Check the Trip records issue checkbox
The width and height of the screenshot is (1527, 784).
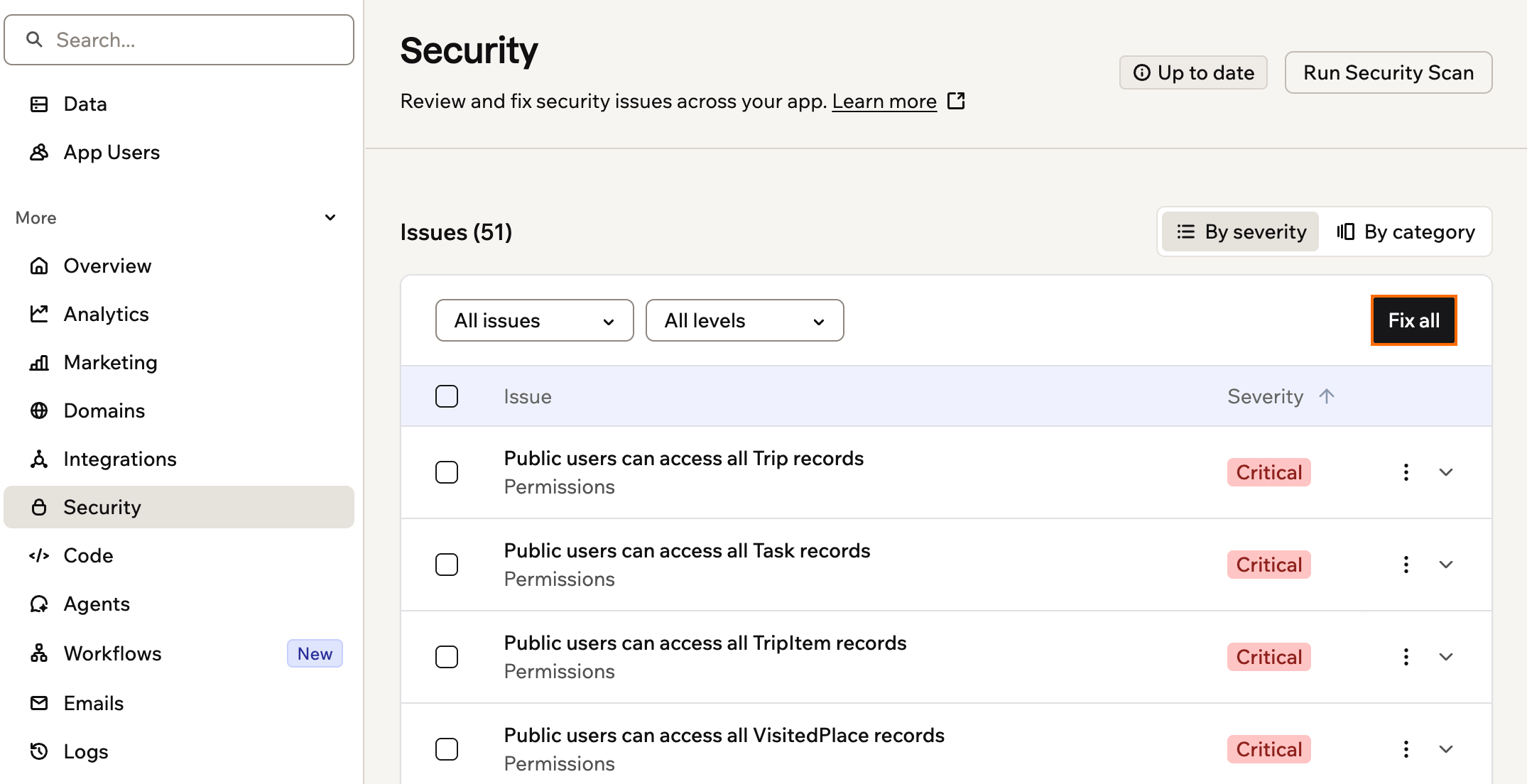tap(447, 472)
